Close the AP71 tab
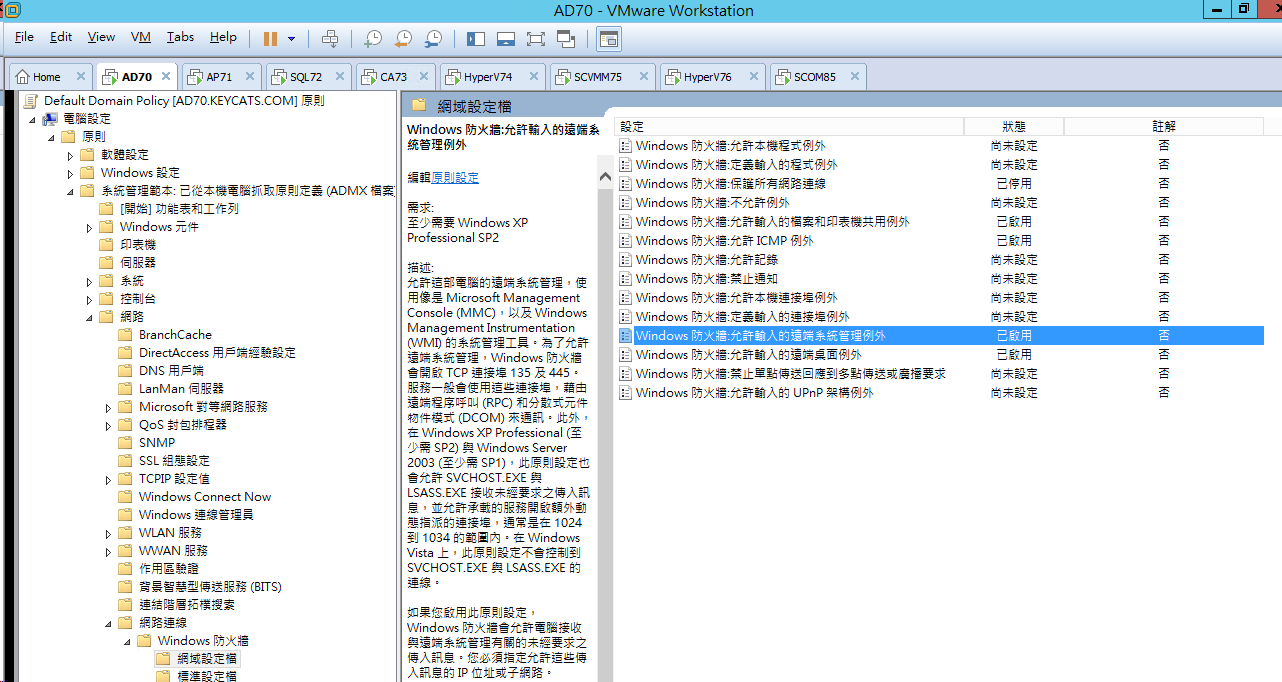This screenshot has height=682, width=1282. [251, 77]
